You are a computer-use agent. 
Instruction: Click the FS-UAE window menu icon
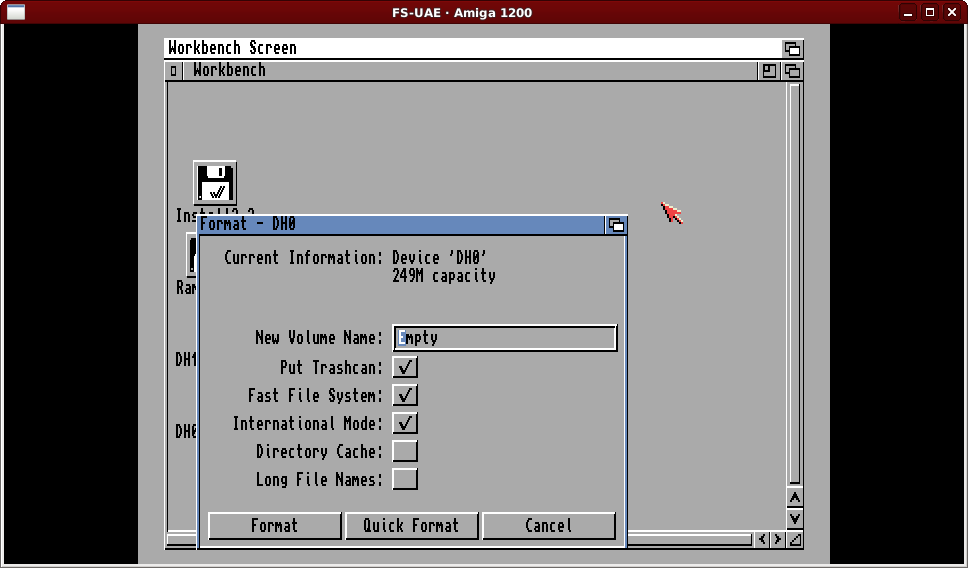tap(15, 12)
